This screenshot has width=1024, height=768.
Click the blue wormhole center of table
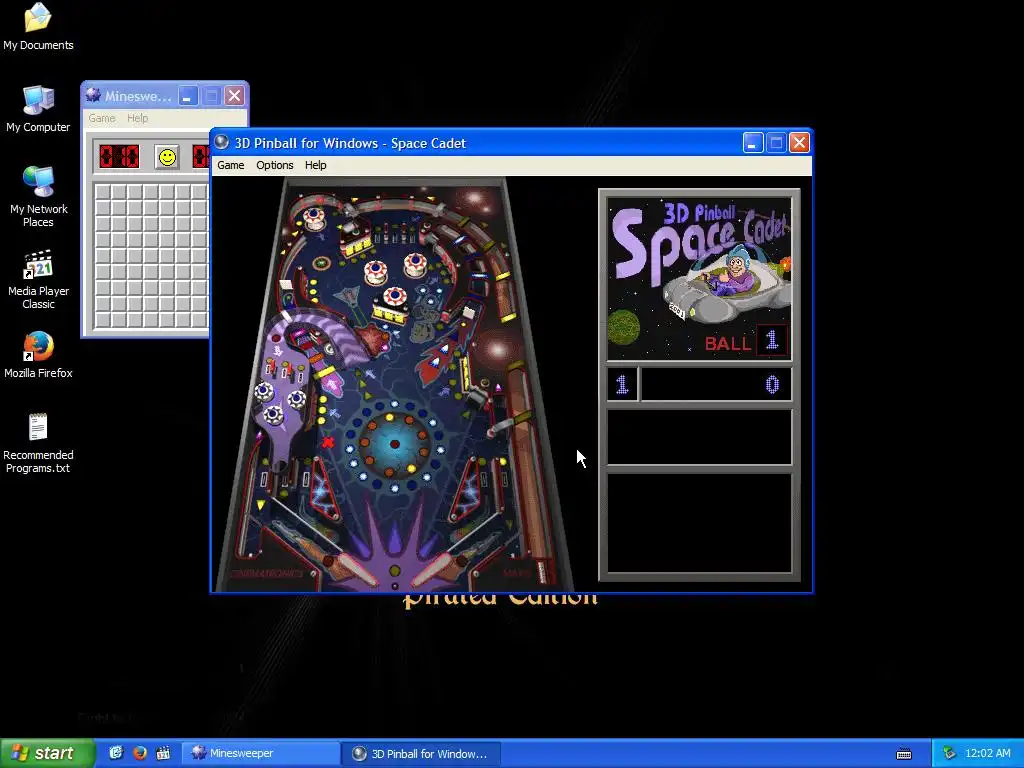coord(394,444)
